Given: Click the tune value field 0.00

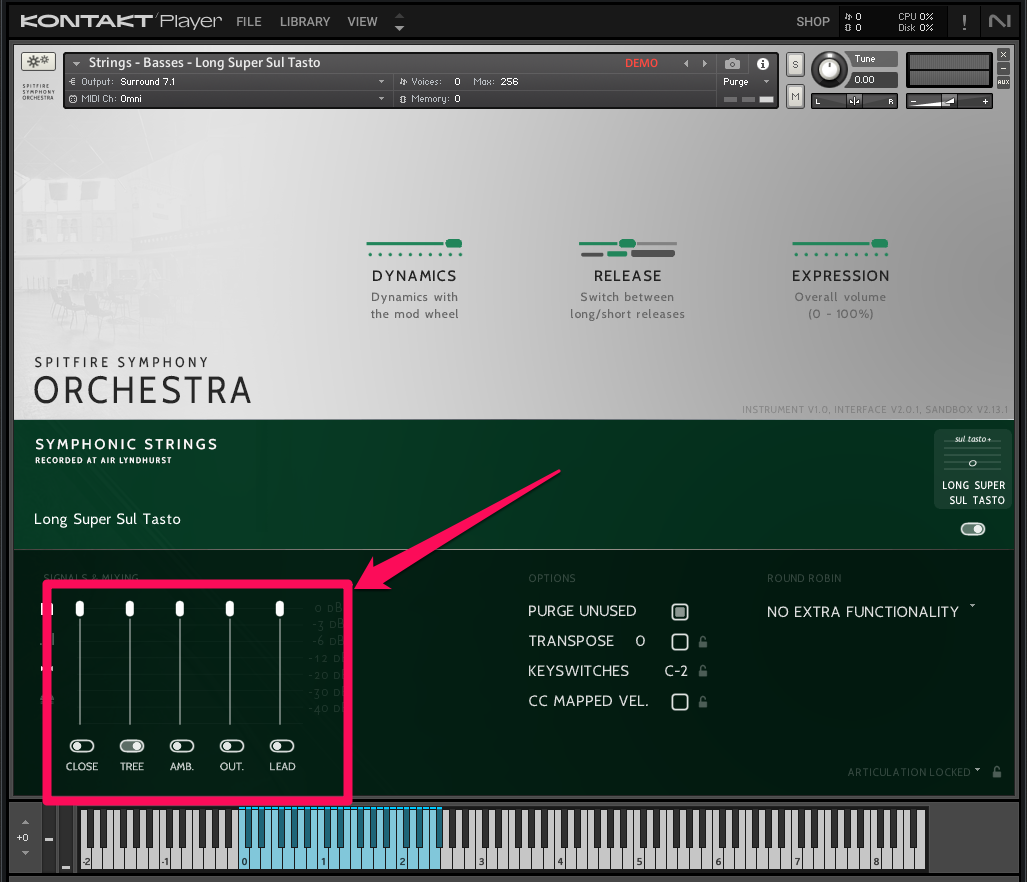Looking at the screenshot, I should pos(874,80).
